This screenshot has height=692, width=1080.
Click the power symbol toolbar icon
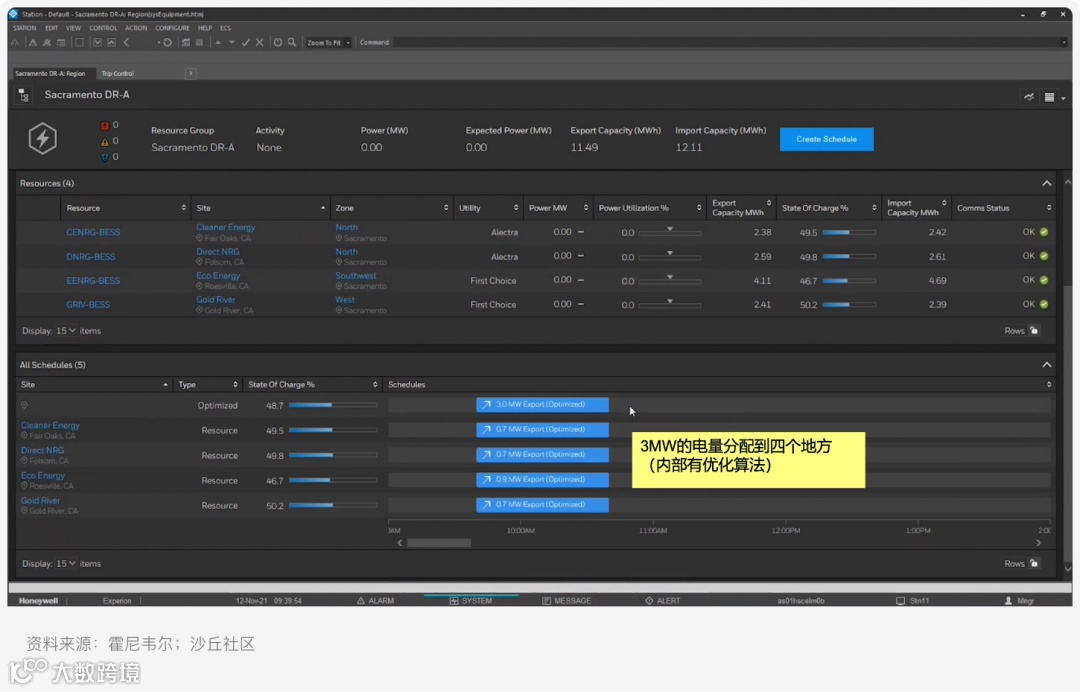coord(278,43)
